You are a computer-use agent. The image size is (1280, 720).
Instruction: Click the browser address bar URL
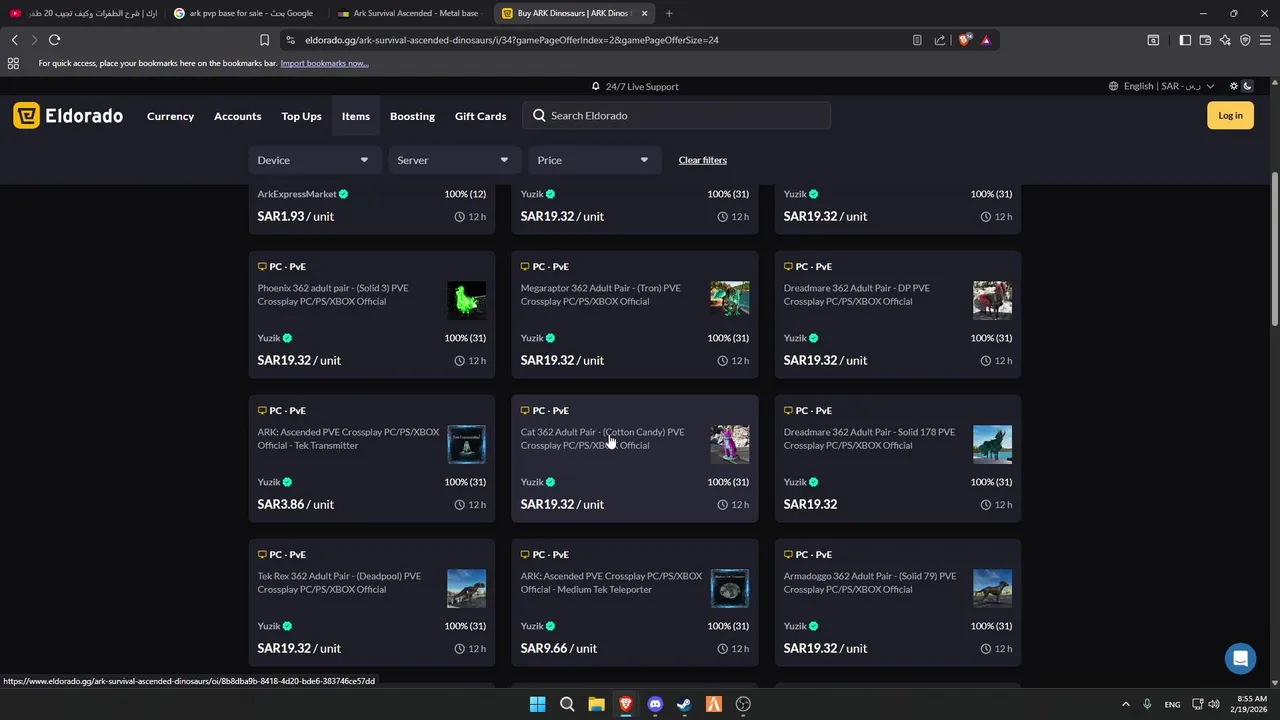click(512, 40)
